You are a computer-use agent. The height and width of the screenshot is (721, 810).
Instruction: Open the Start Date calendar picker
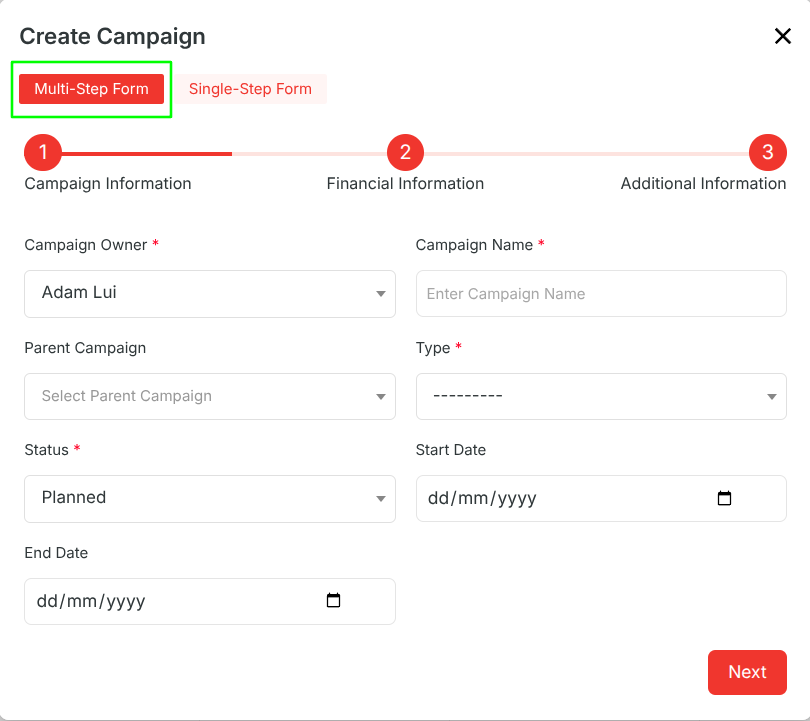724,498
